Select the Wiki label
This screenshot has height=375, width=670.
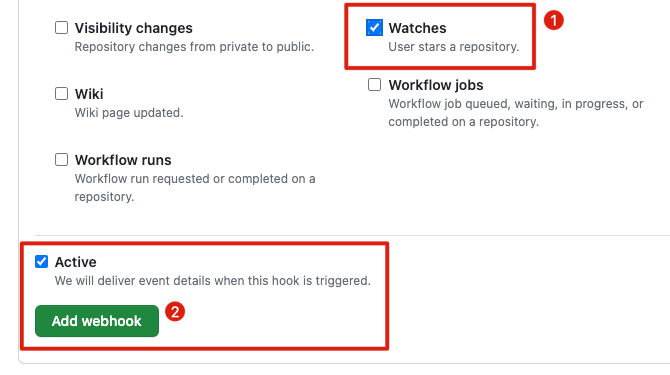tap(89, 94)
